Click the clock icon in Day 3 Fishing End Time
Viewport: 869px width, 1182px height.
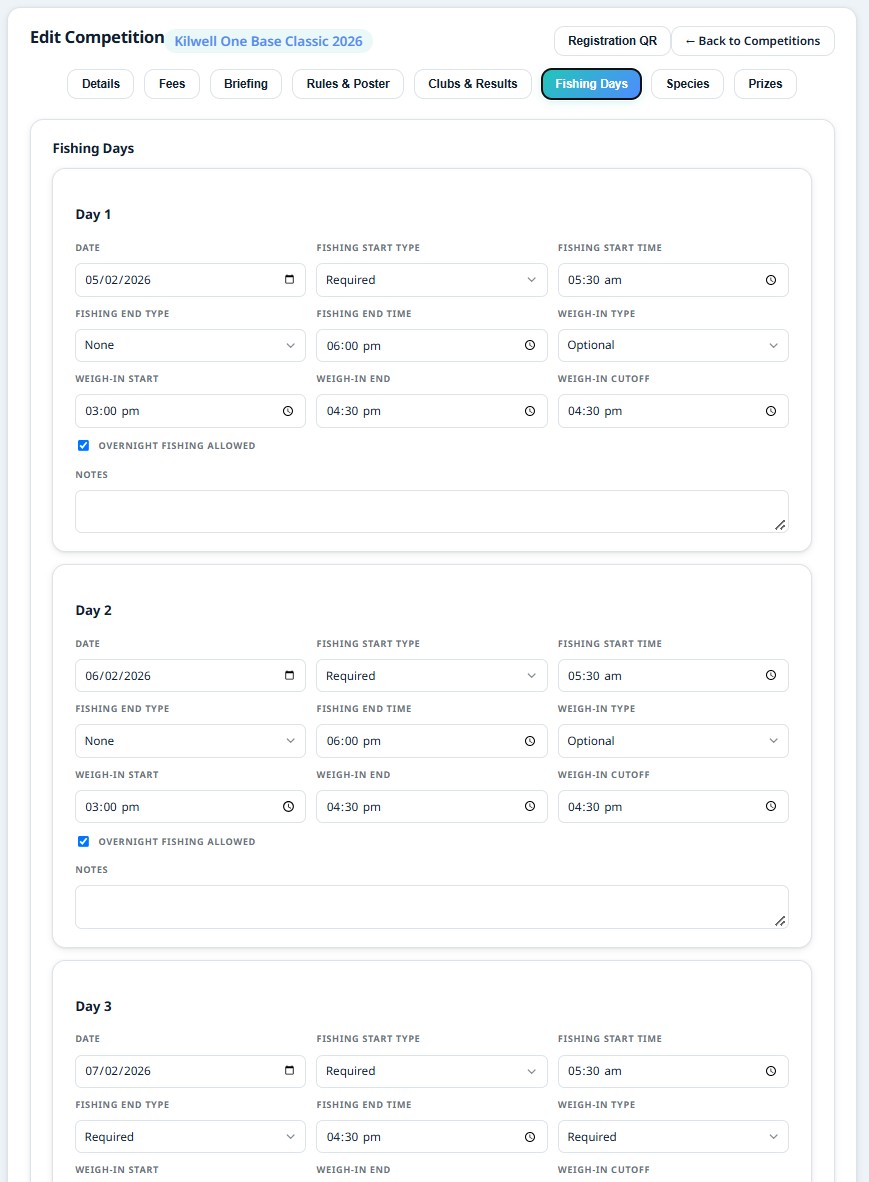[x=530, y=1137]
